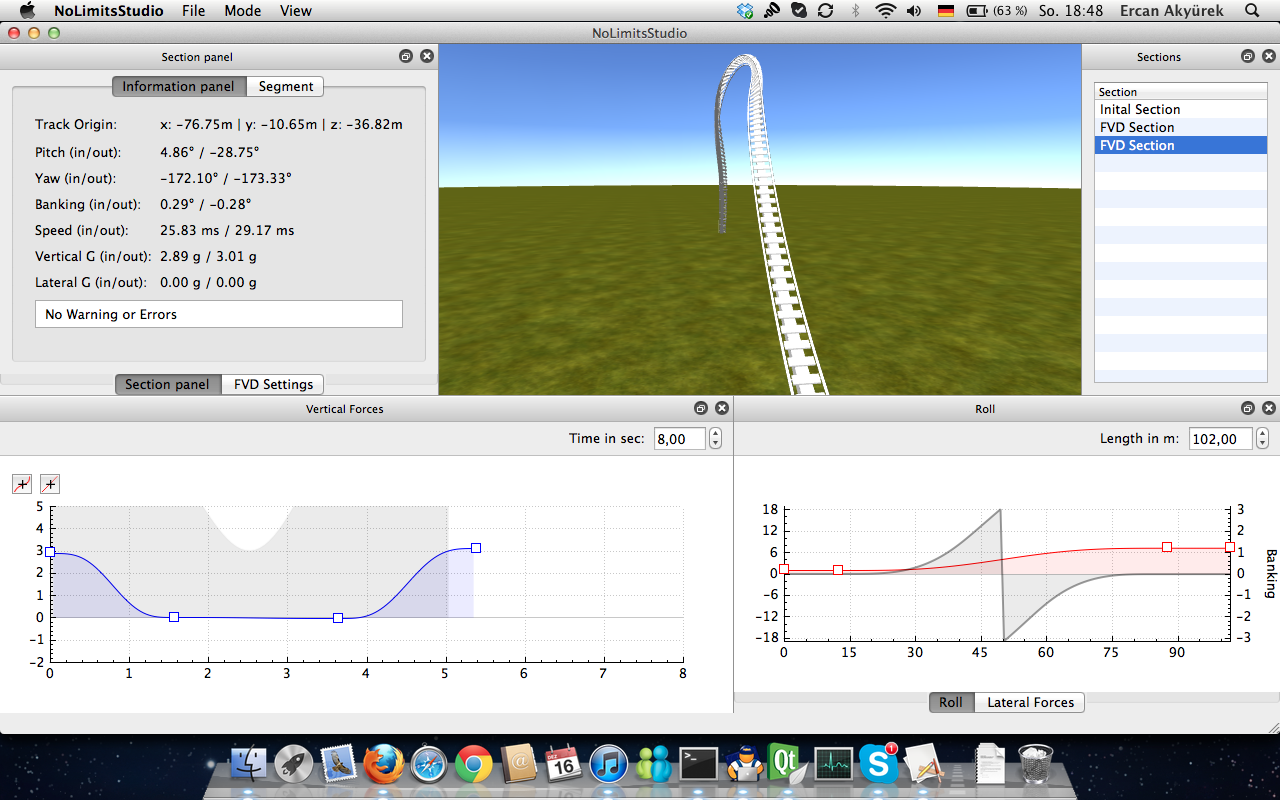
Task: Click the left curve tool icon above Vertical Forces graph
Action: [22, 485]
